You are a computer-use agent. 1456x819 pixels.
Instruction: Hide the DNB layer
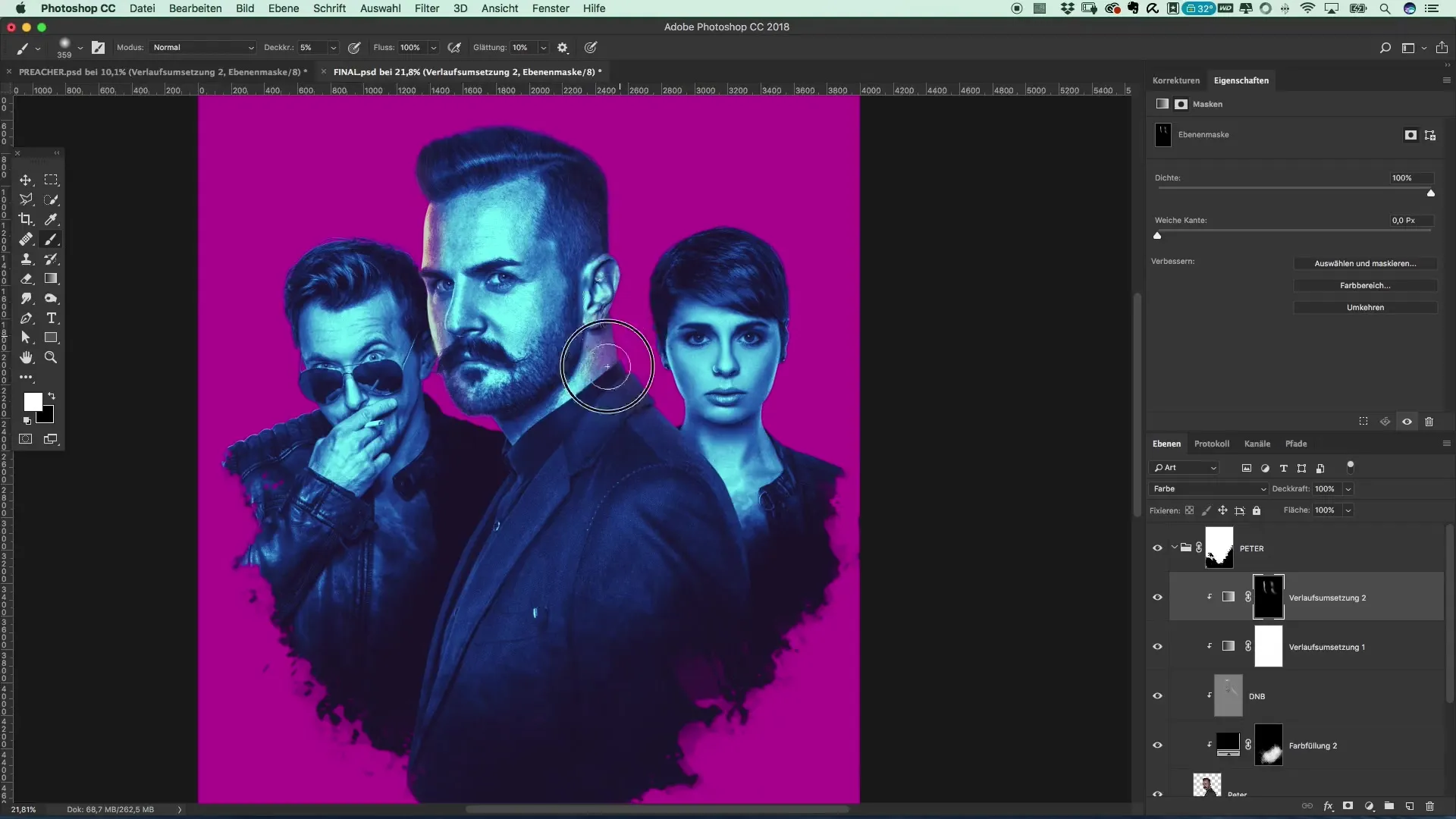coord(1157,696)
